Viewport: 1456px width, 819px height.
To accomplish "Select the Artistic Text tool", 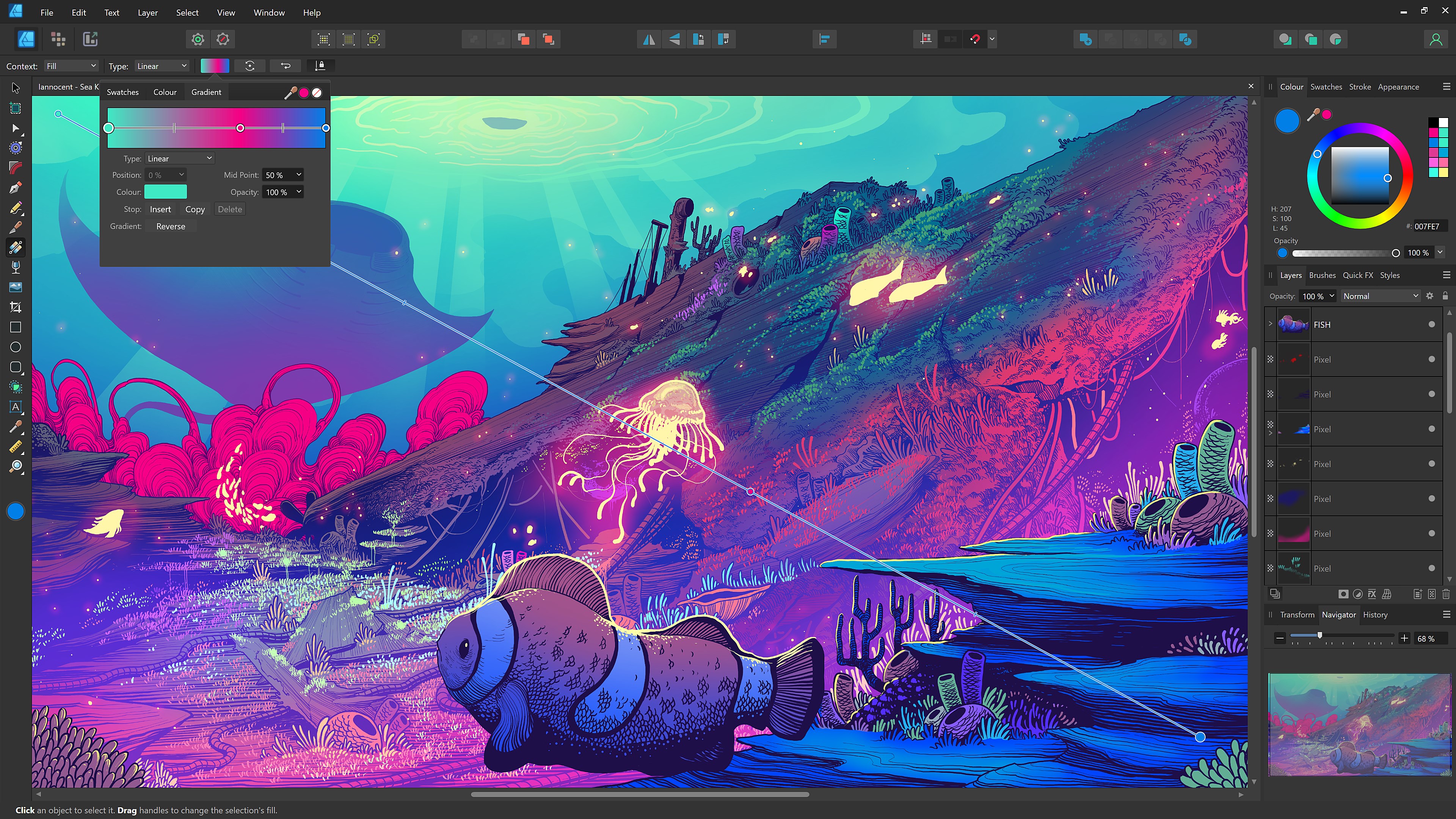I will [x=16, y=407].
